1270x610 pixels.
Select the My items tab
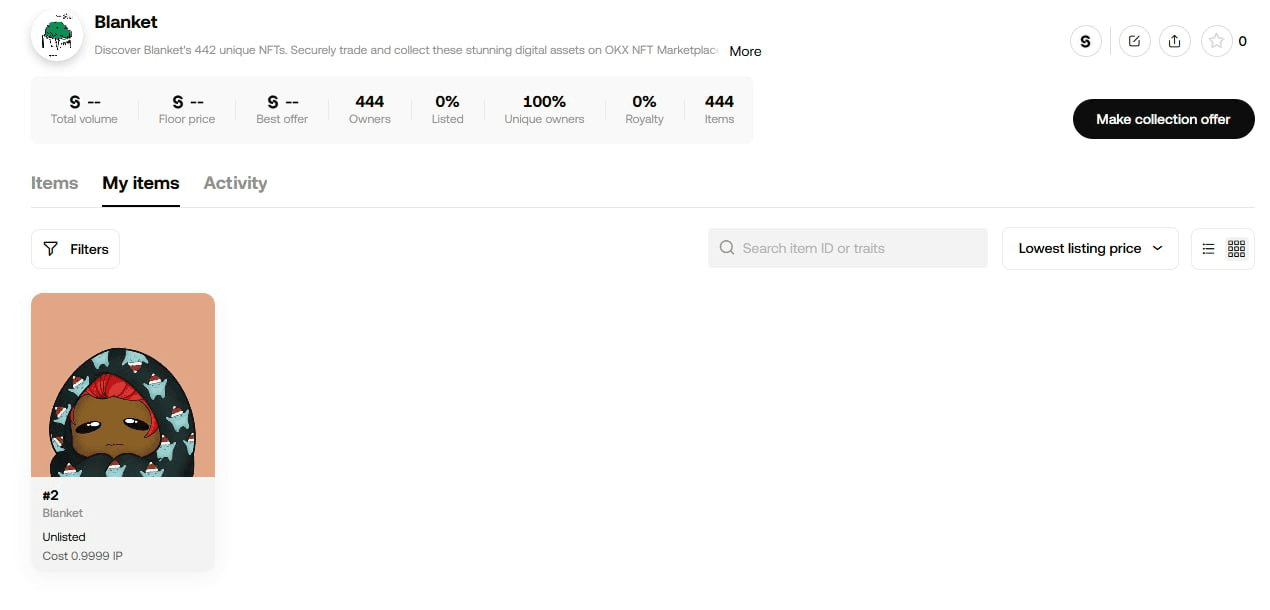click(x=141, y=183)
